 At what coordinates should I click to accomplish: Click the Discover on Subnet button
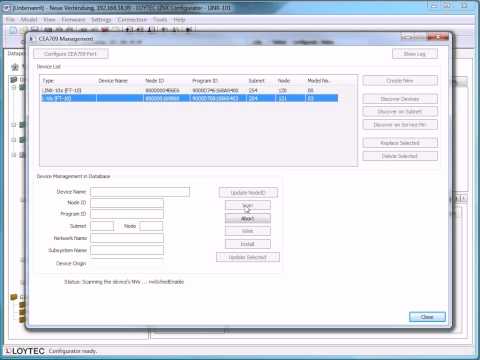(400, 112)
